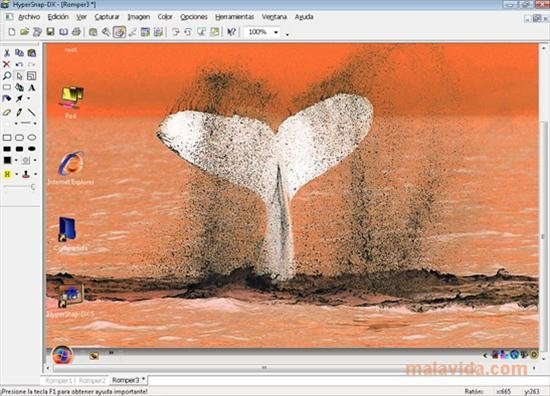
Task: Open the Imagen menu
Action: pyautogui.click(x=139, y=17)
